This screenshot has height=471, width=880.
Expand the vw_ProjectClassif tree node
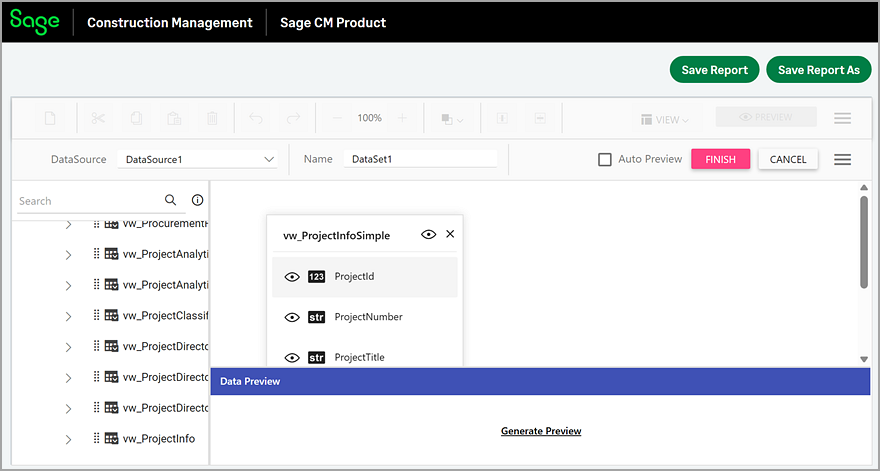point(68,317)
